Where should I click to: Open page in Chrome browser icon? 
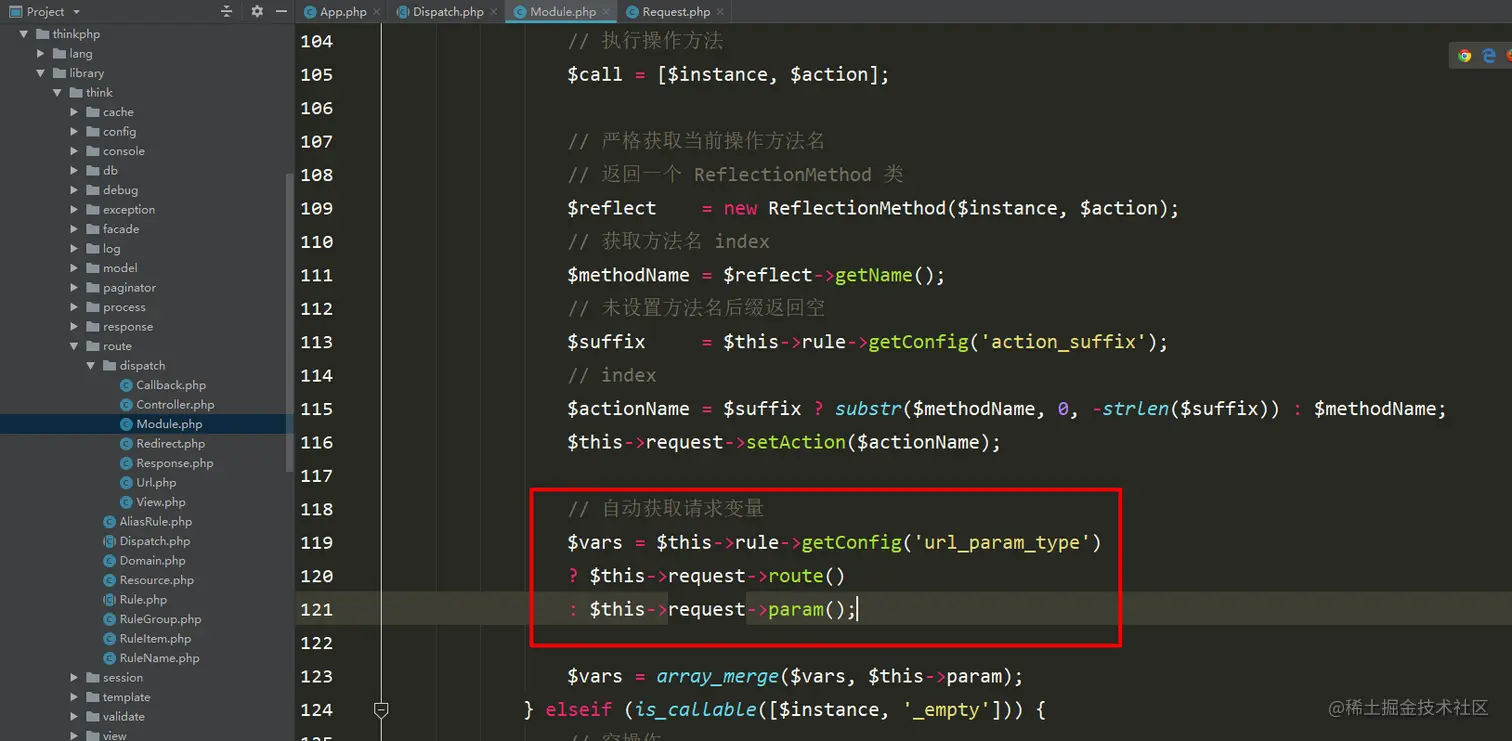point(1465,56)
